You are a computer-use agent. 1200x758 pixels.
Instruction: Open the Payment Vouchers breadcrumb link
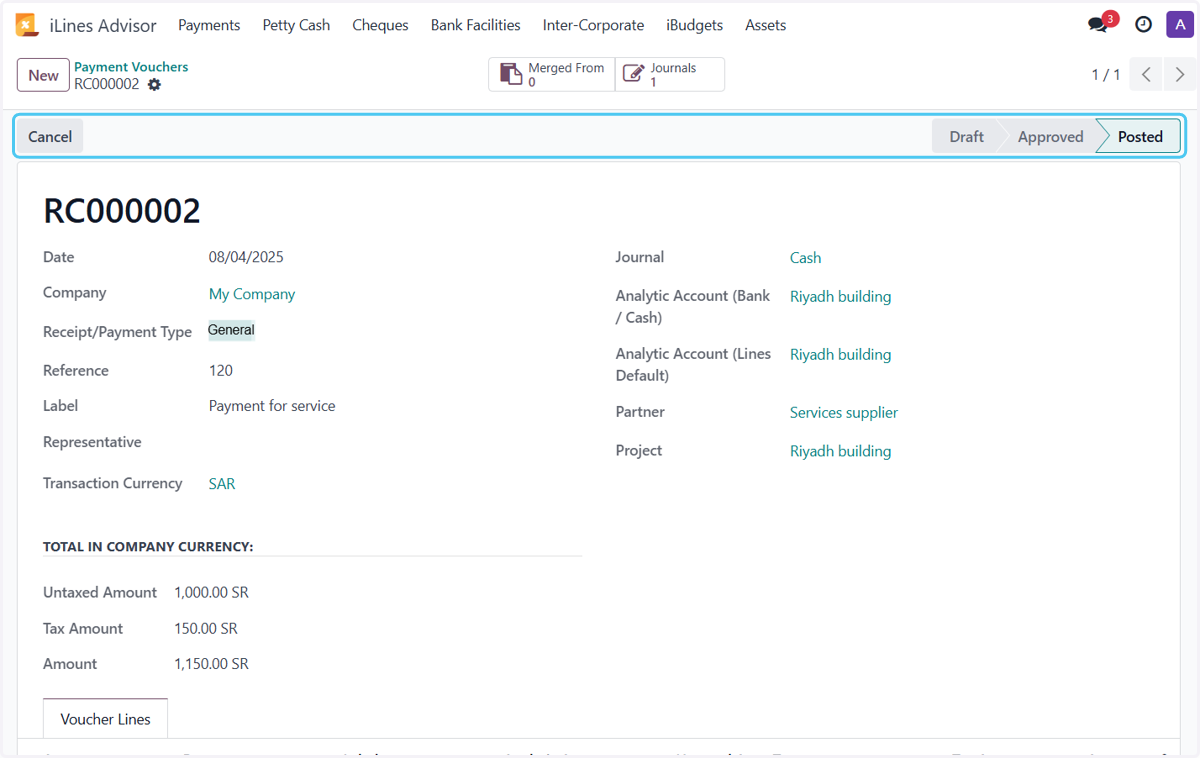coord(131,67)
